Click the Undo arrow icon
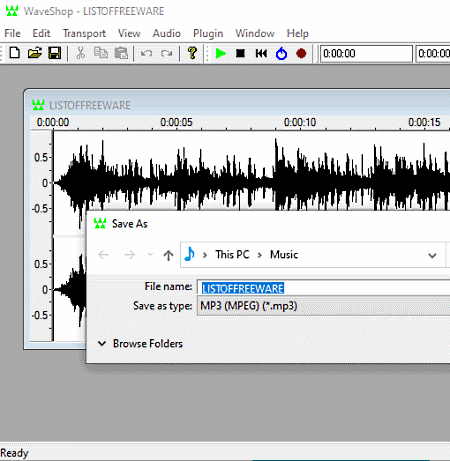This screenshot has width=450, height=461. pyautogui.click(x=146, y=53)
